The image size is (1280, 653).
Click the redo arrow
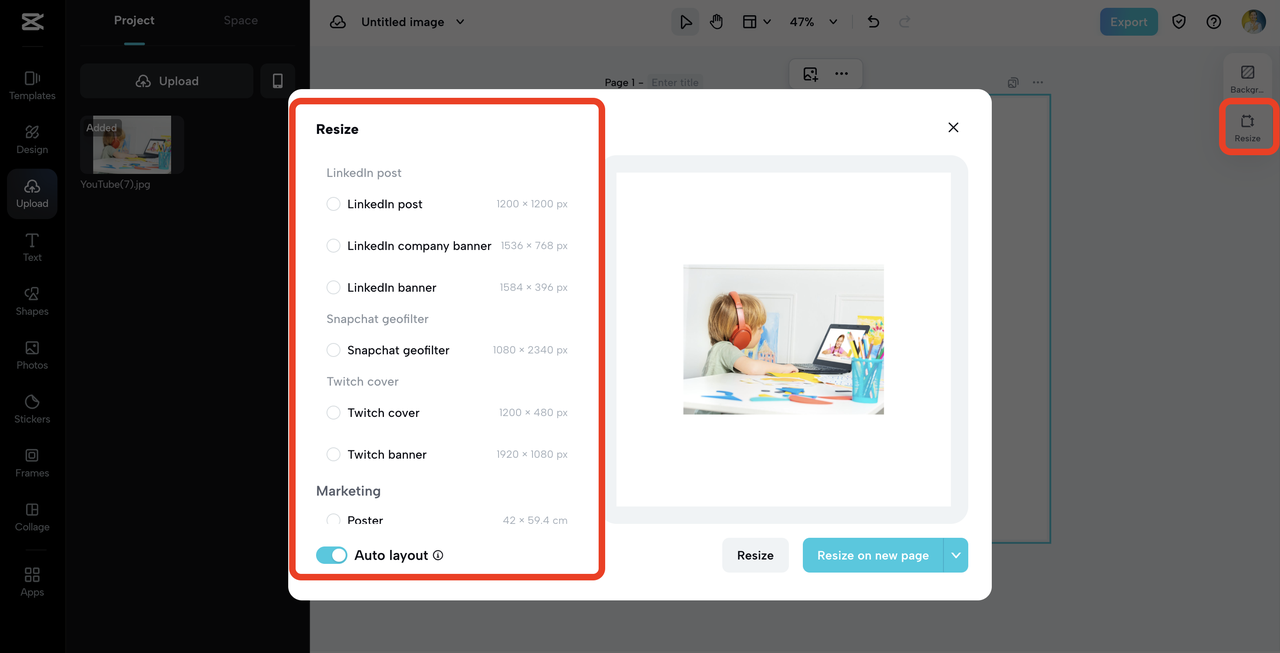pyautogui.click(x=905, y=22)
